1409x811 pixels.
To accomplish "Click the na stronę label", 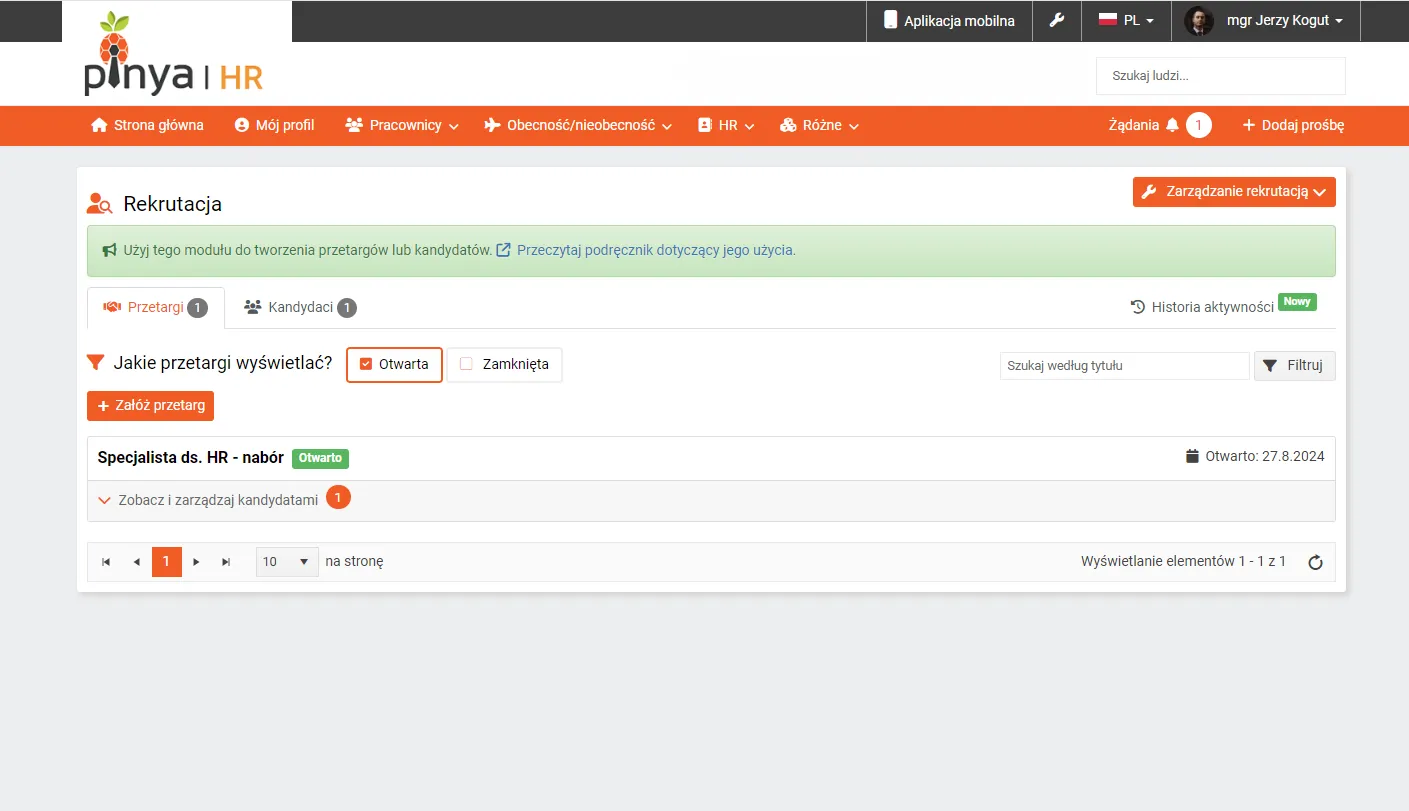I will [354, 562].
